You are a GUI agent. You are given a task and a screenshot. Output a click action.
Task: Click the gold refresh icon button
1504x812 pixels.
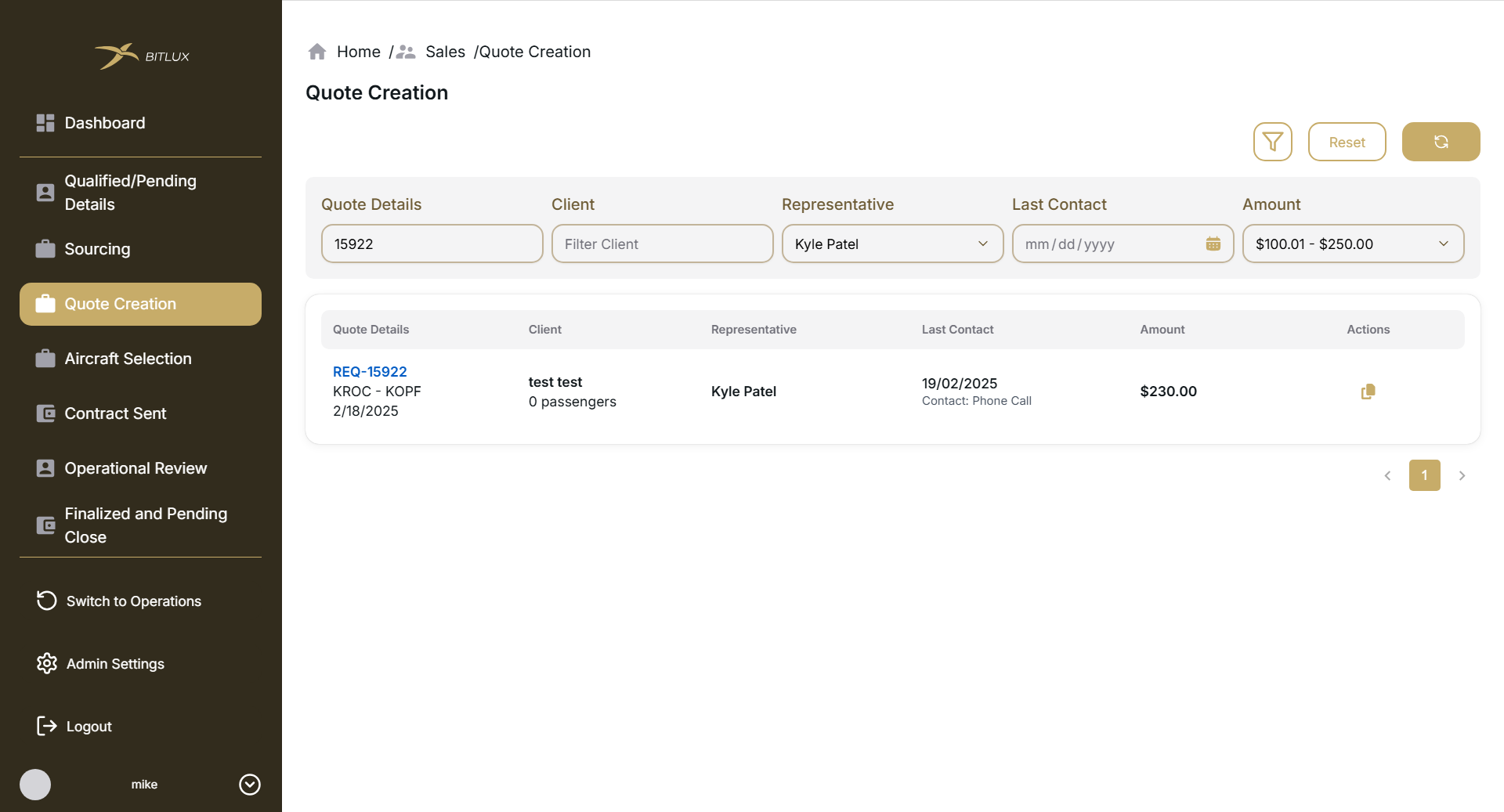point(1441,142)
